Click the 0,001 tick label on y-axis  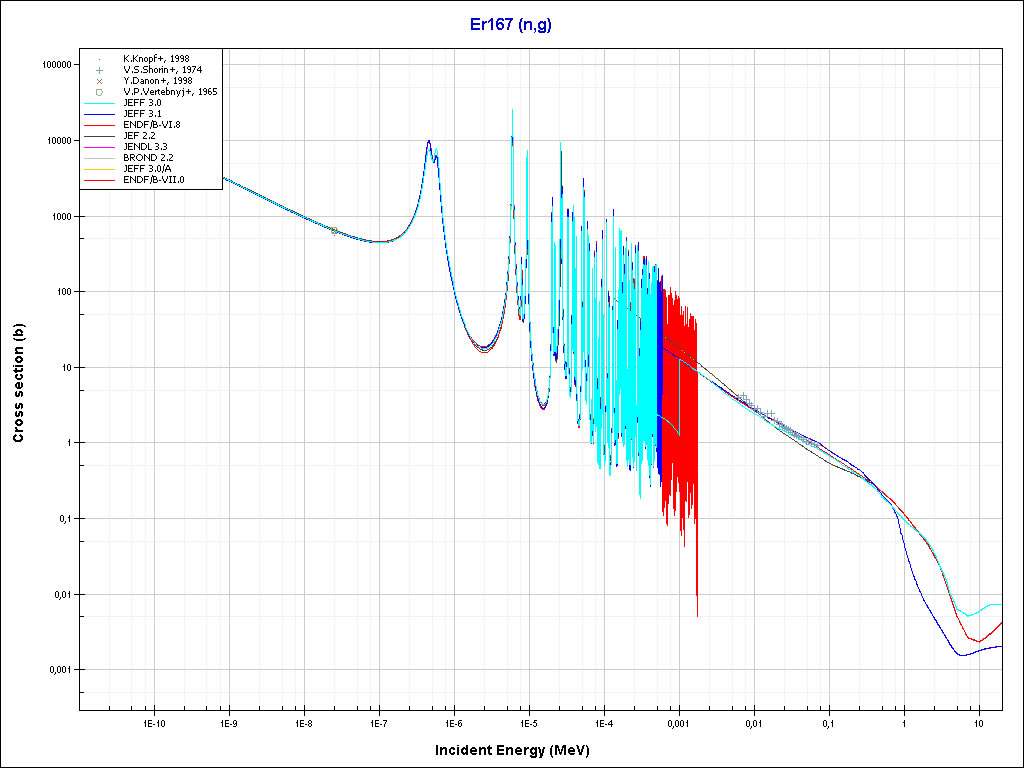click(x=58, y=670)
